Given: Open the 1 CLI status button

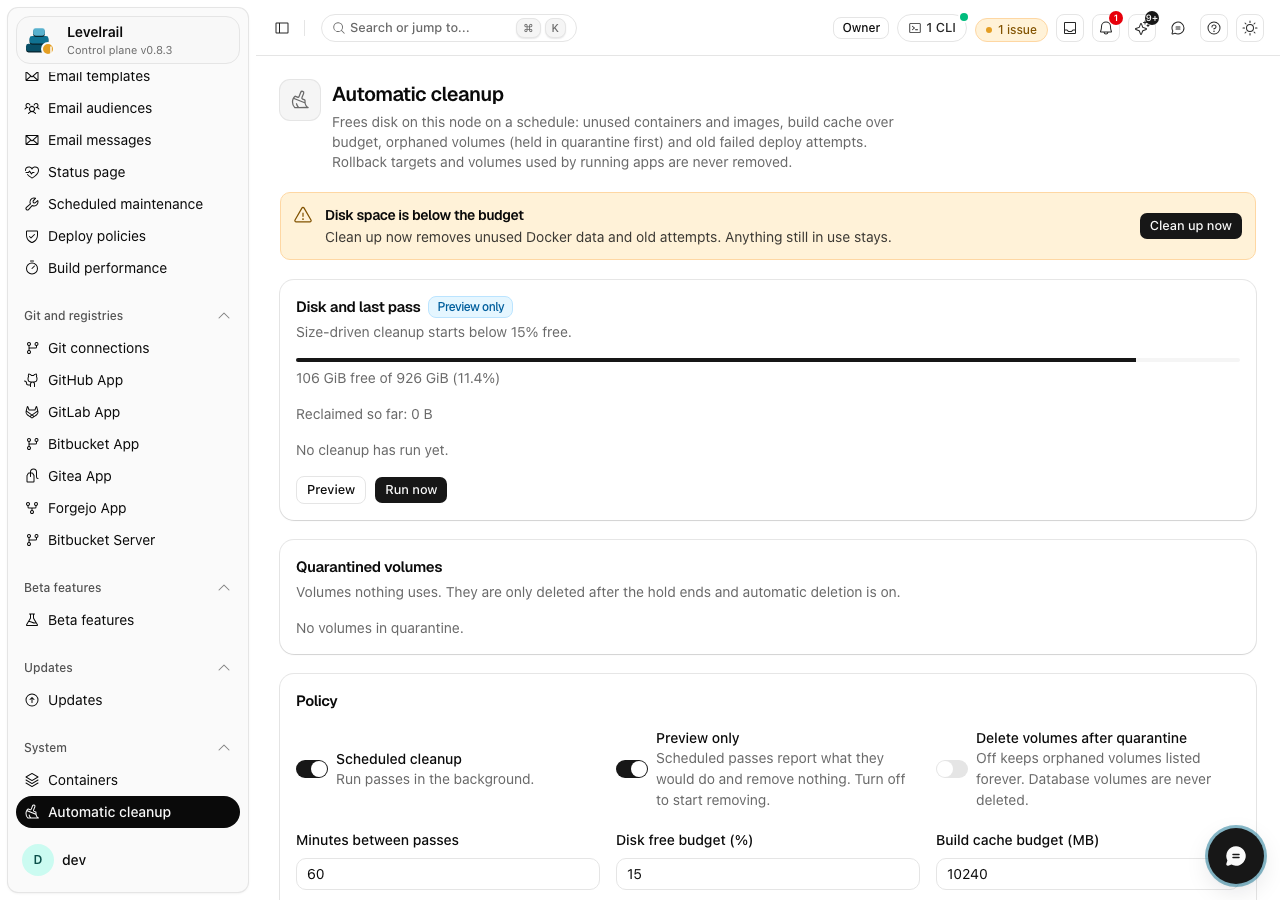Looking at the screenshot, I should pyautogui.click(x=932, y=28).
